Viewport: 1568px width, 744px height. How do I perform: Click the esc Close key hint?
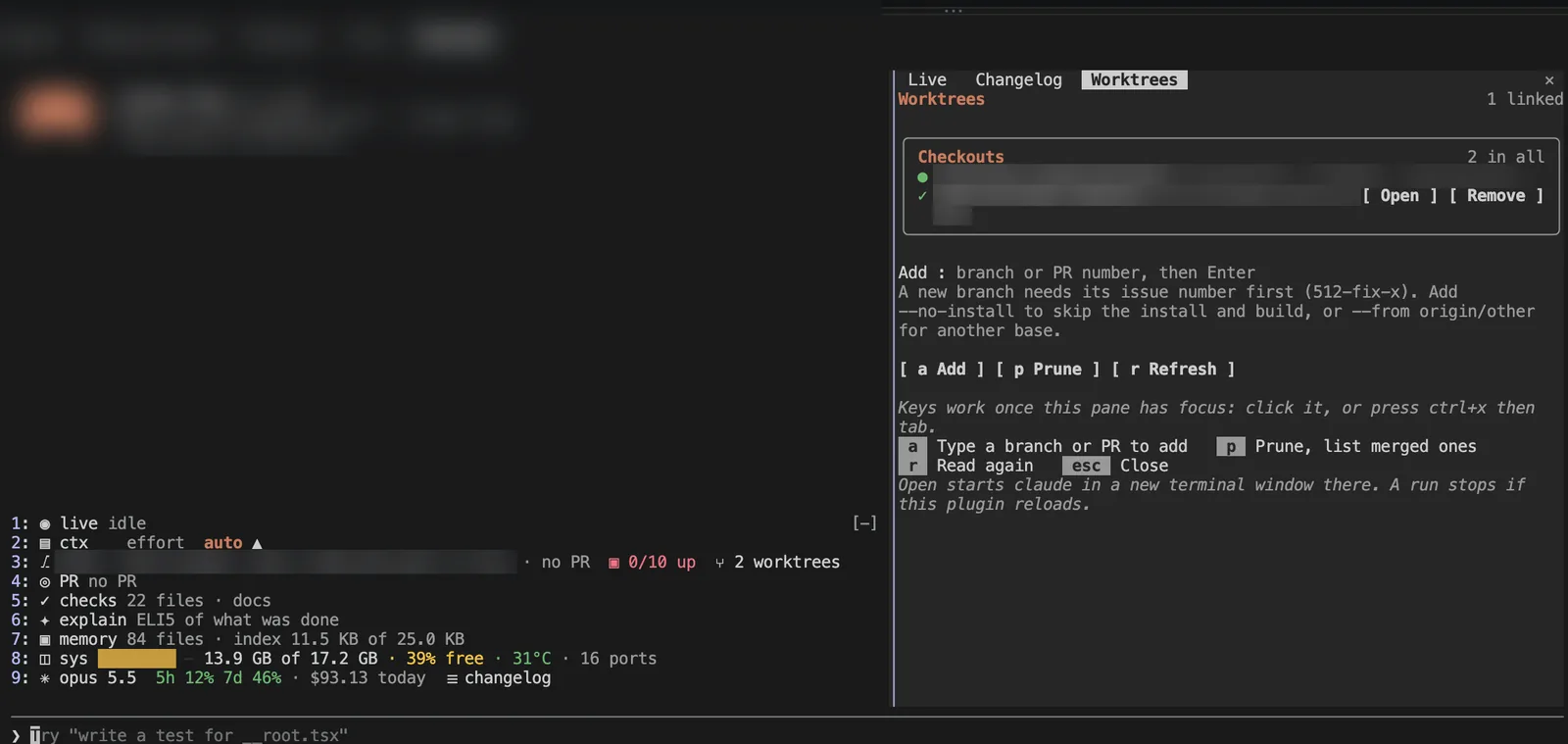point(1115,466)
